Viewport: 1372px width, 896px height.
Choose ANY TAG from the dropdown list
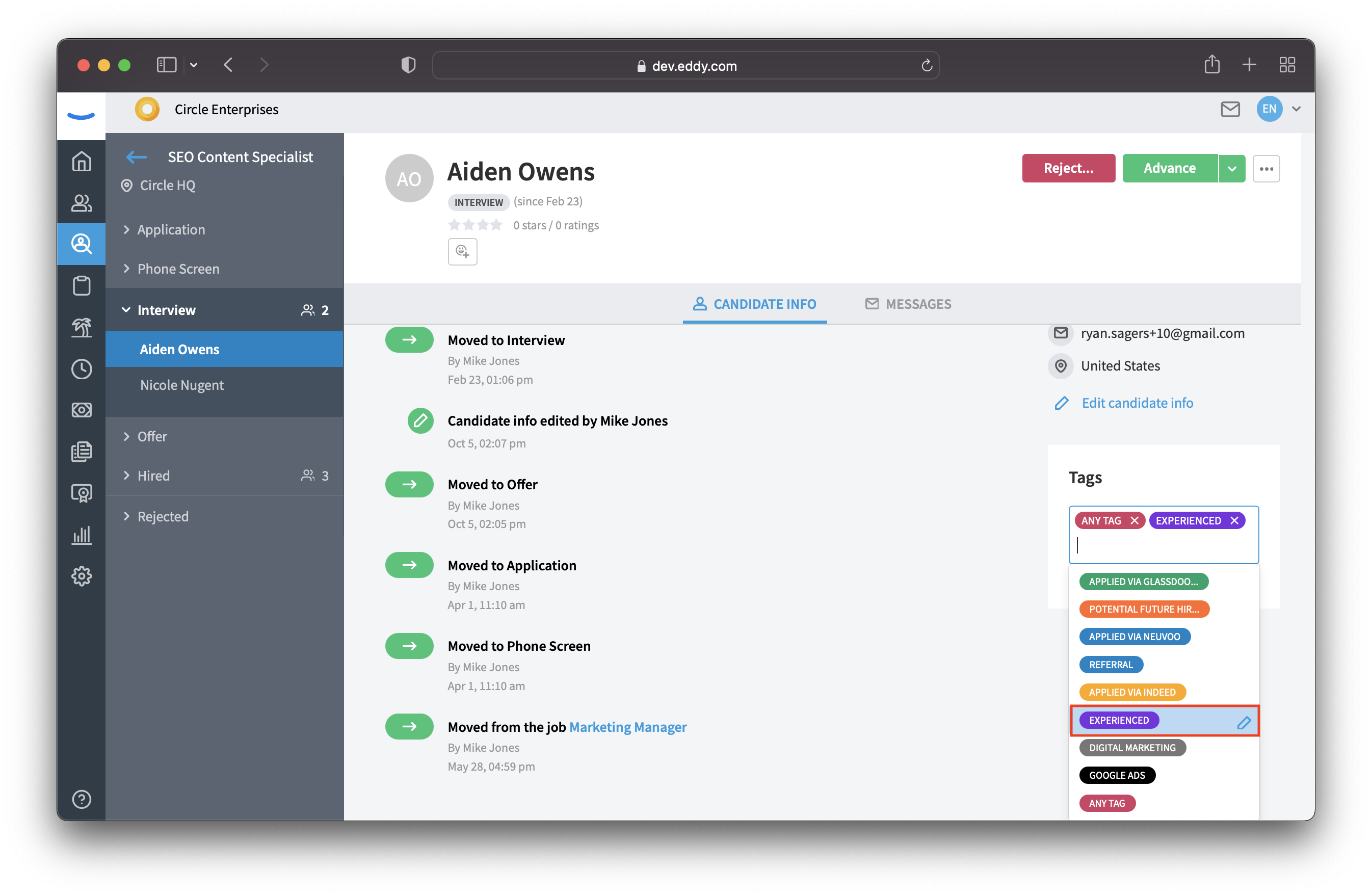coord(1107,803)
